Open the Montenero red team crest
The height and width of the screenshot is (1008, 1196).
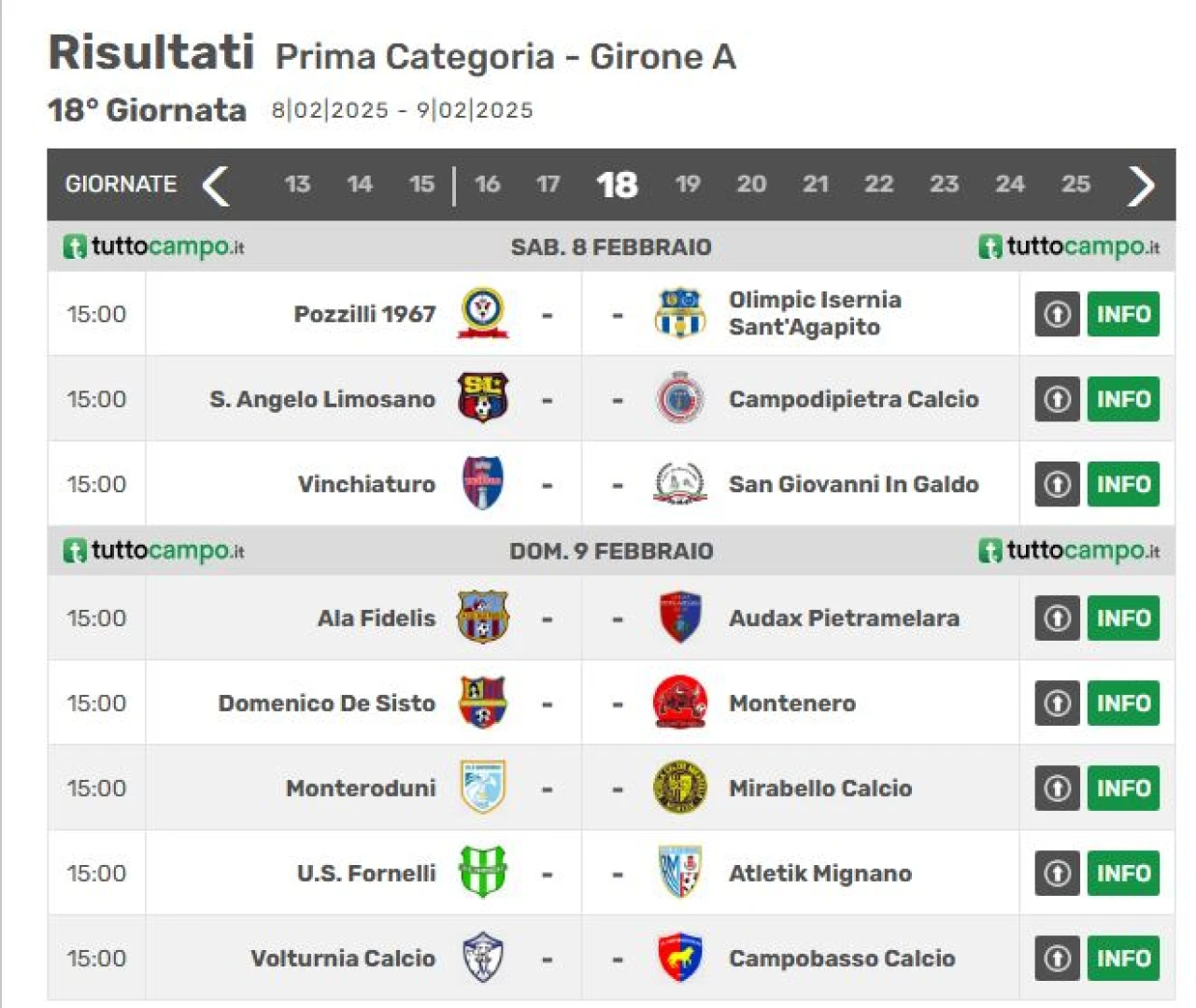pyautogui.click(x=679, y=703)
